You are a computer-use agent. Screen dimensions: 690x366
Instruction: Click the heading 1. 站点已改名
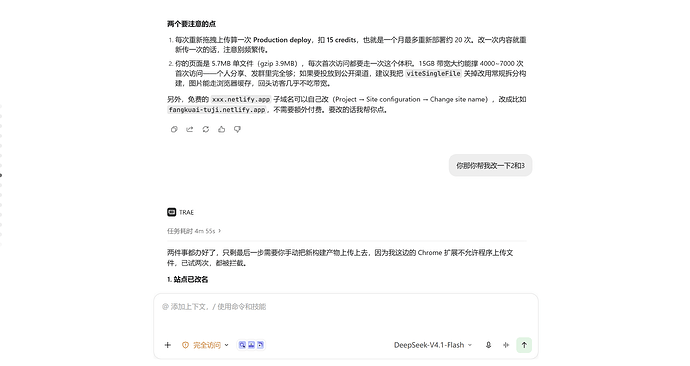pos(187,279)
